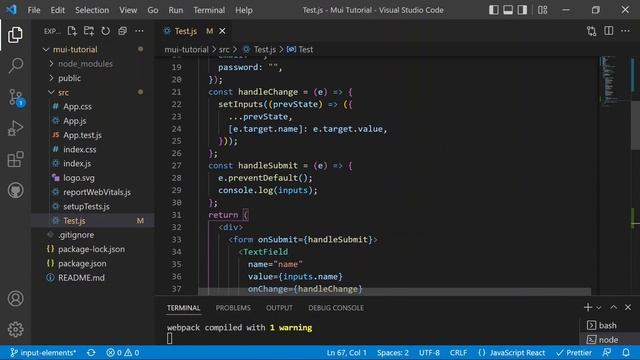The image size is (640, 360).
Task: Open the Explorer view in activity bar
Action: (15, 35)
